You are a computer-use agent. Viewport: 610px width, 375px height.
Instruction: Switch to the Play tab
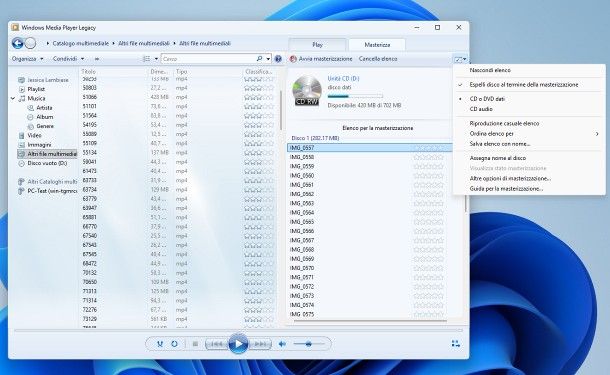[x=317, y=45]
